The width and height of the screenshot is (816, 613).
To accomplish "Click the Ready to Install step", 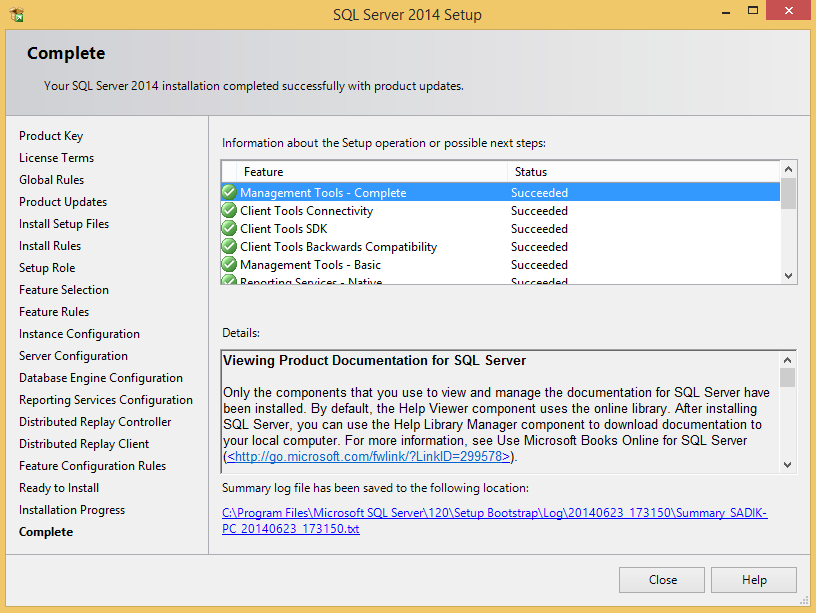I will coord(59,488).
